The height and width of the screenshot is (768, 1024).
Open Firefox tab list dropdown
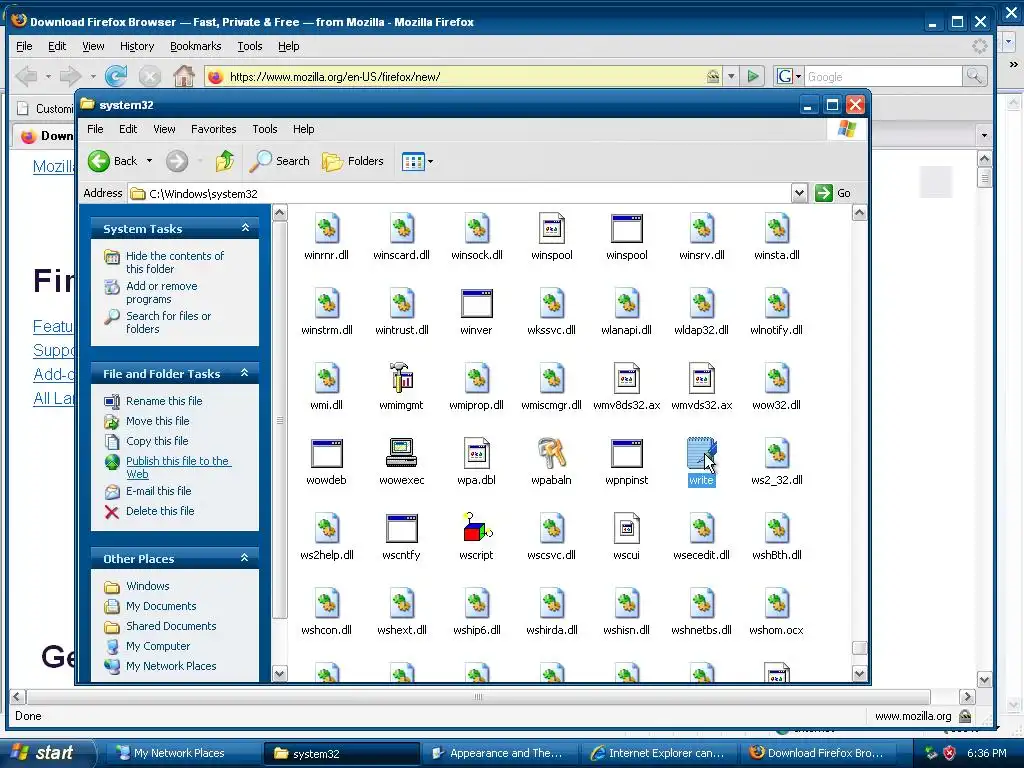pos(984,135)
